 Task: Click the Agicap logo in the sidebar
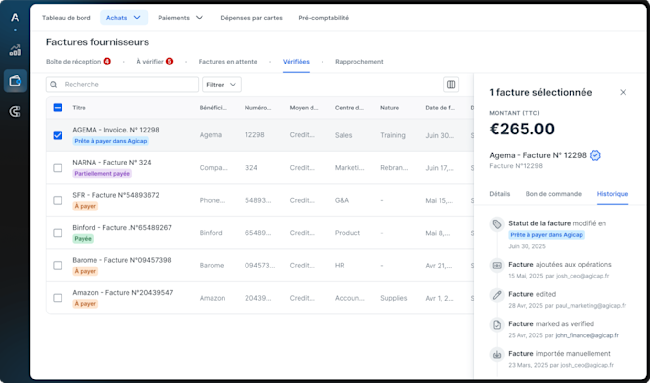[15, 18]
